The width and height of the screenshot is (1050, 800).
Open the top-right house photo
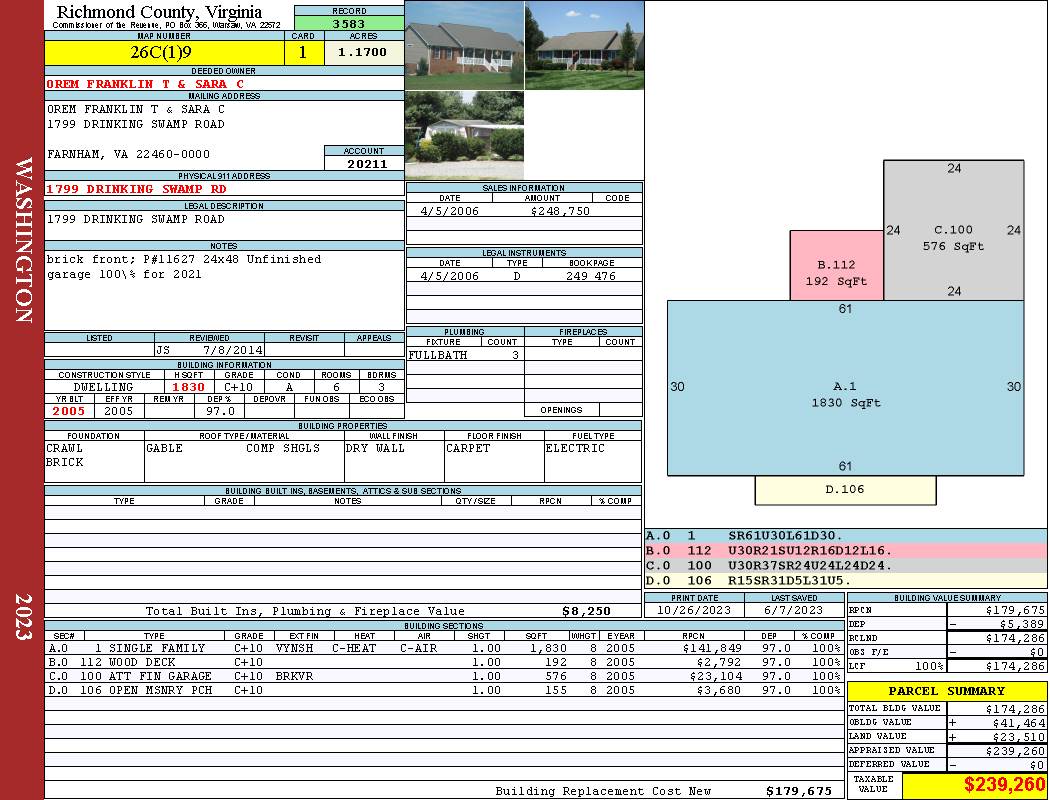pyautogui.click(x=584, y=45)
